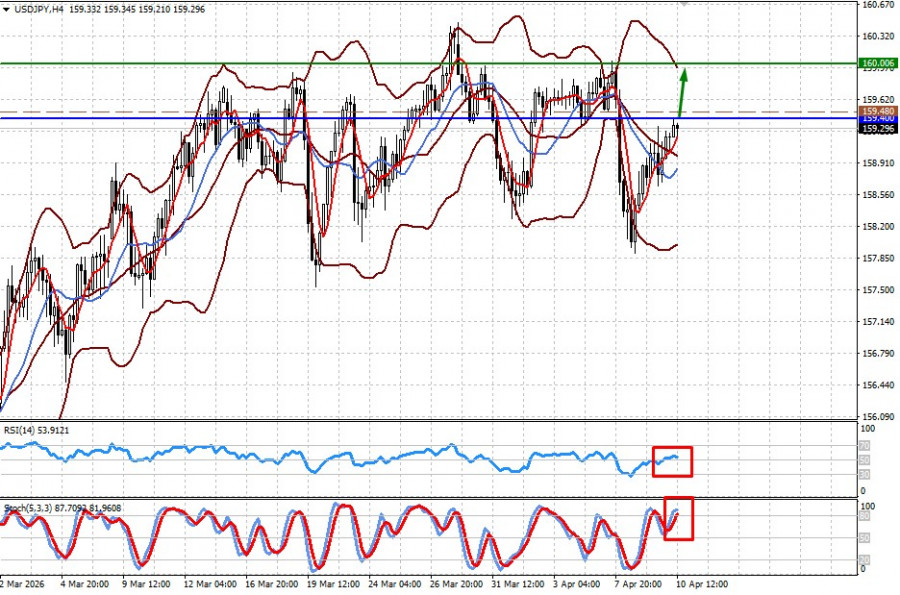Select the blue horizontal line at 159.400
The width and height of the screenshot is (900, 595).
click(x=429, y=119)
